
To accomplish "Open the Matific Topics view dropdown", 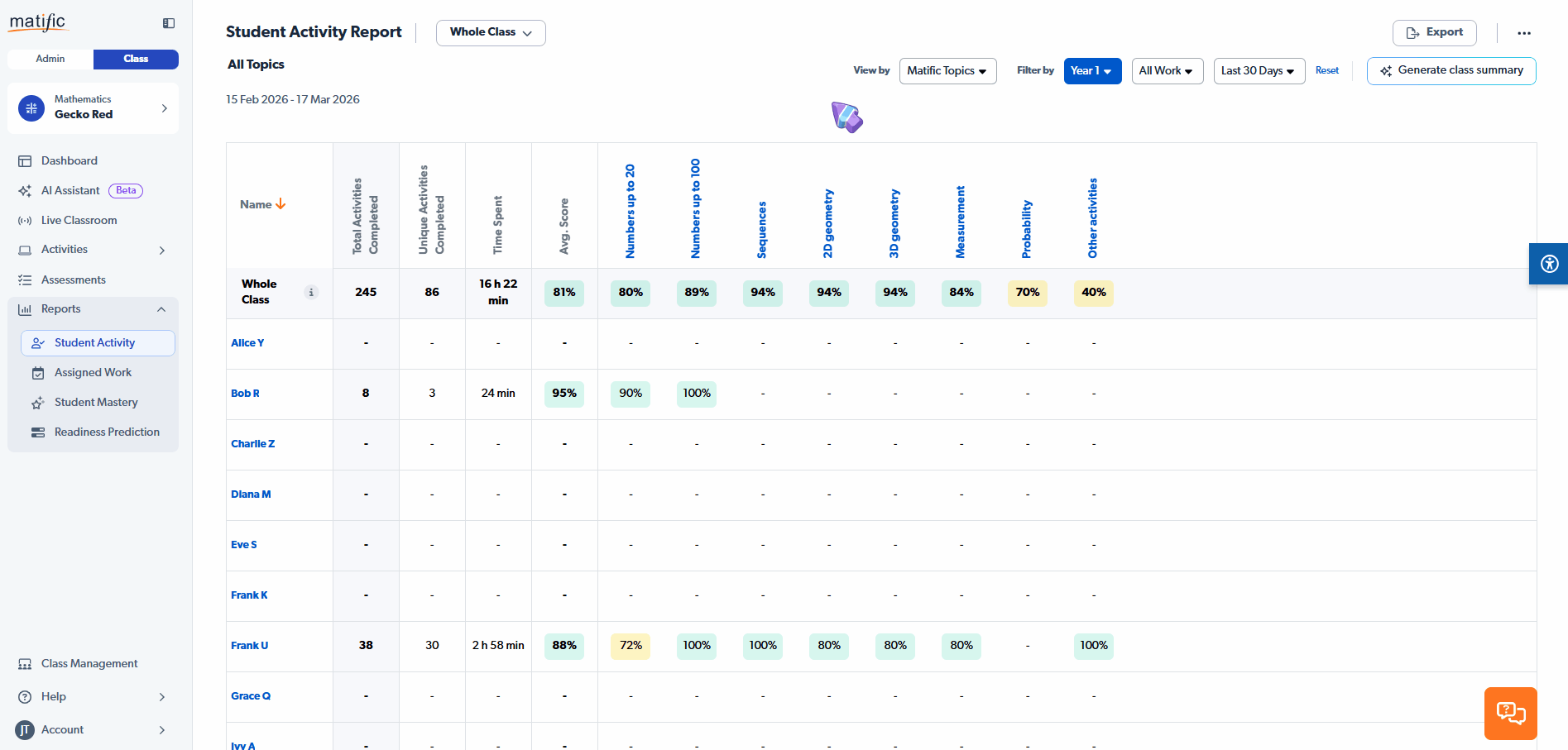I will tap(947, 71).
